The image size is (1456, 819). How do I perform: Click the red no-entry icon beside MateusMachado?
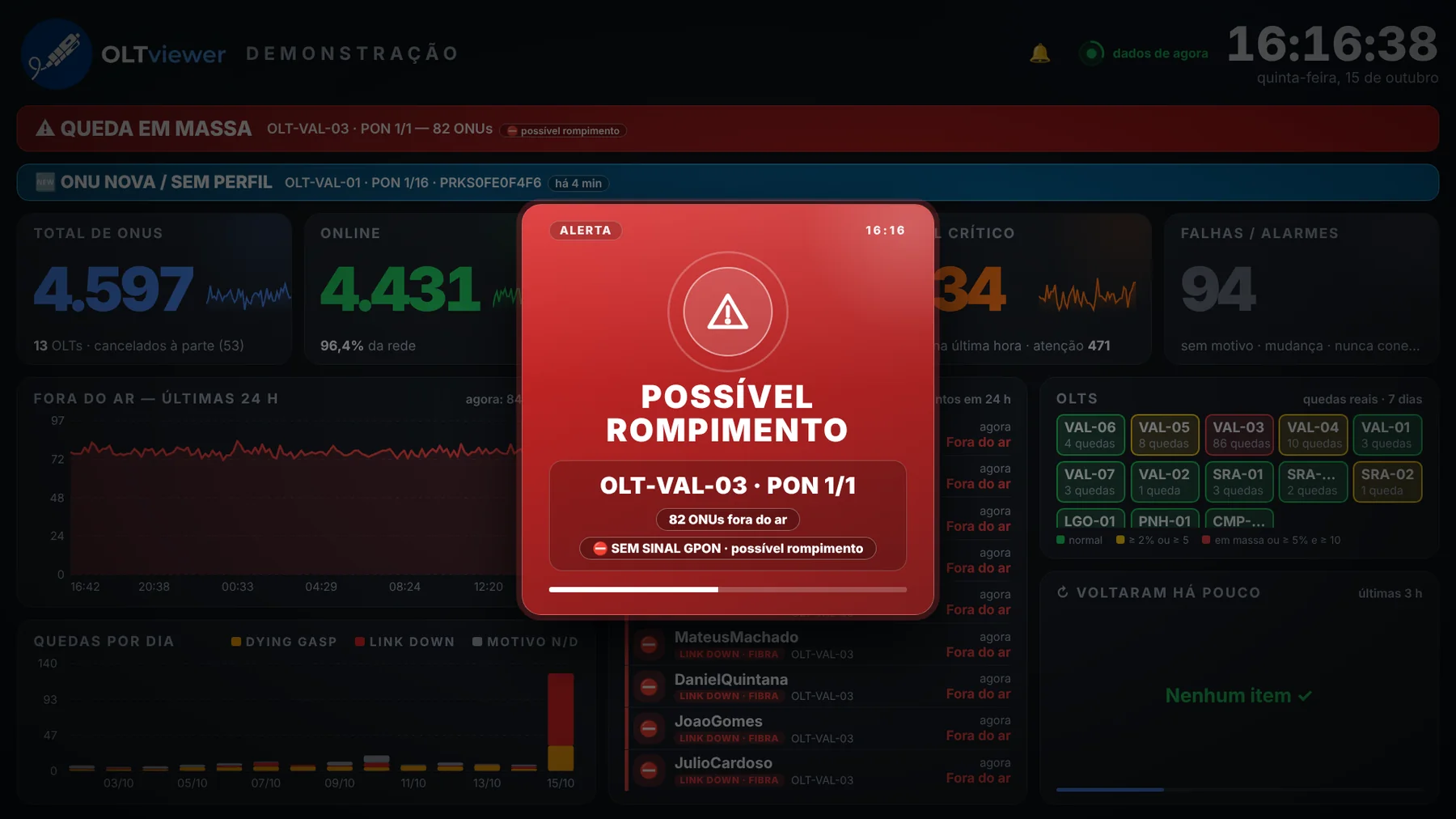coord(649,644)
